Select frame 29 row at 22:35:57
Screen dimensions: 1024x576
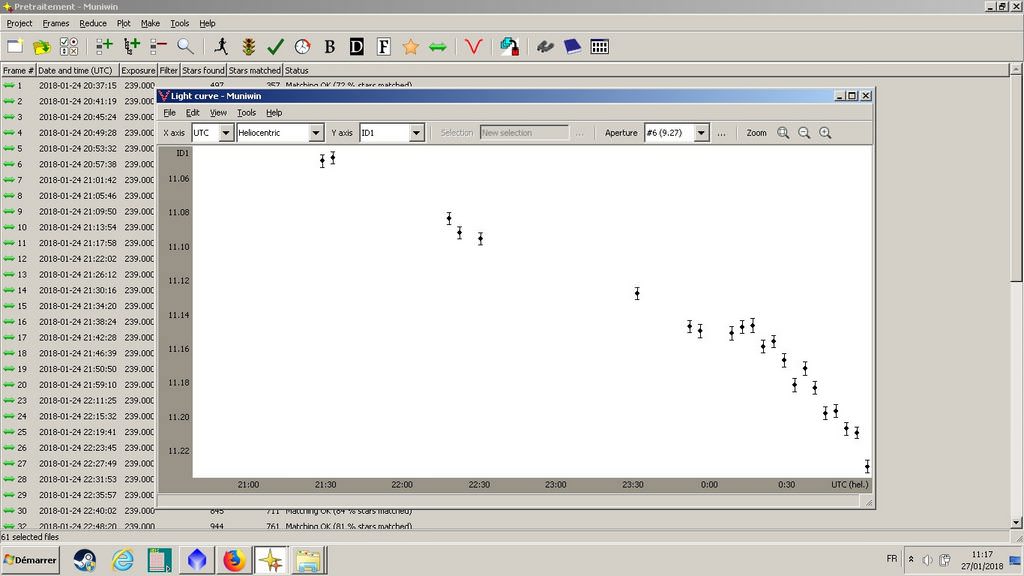point(78,495)
